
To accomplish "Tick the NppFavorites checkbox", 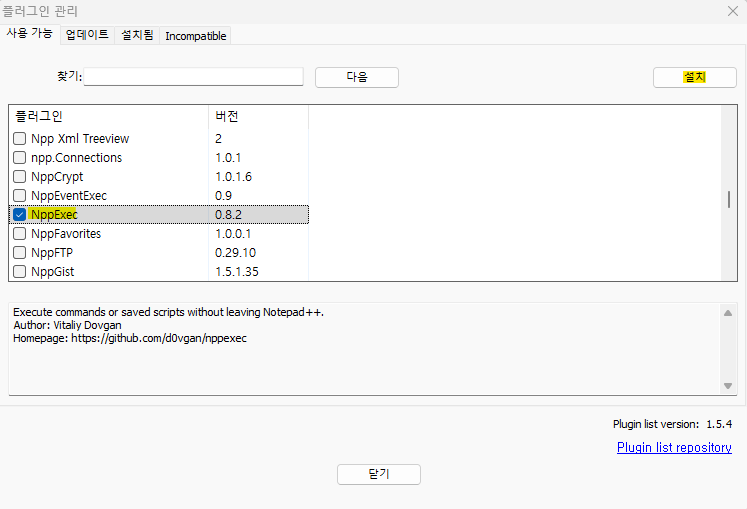I will click(20, 234).
